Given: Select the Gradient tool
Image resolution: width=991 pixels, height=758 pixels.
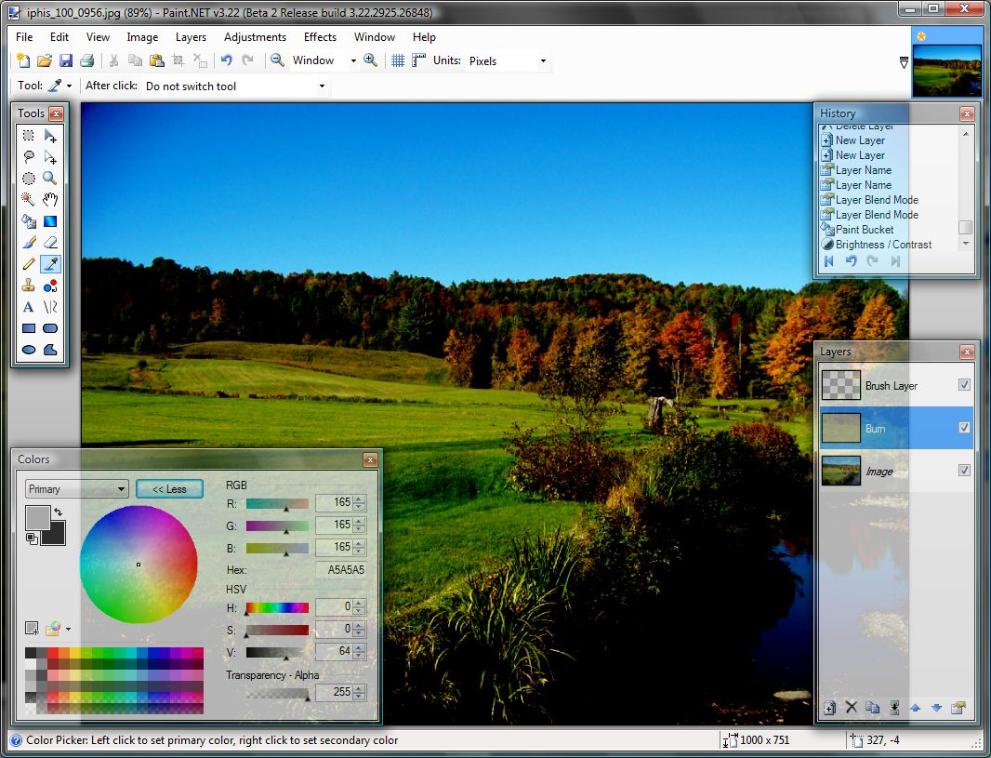Looking at the screenshot, I should tap(50, 221).
